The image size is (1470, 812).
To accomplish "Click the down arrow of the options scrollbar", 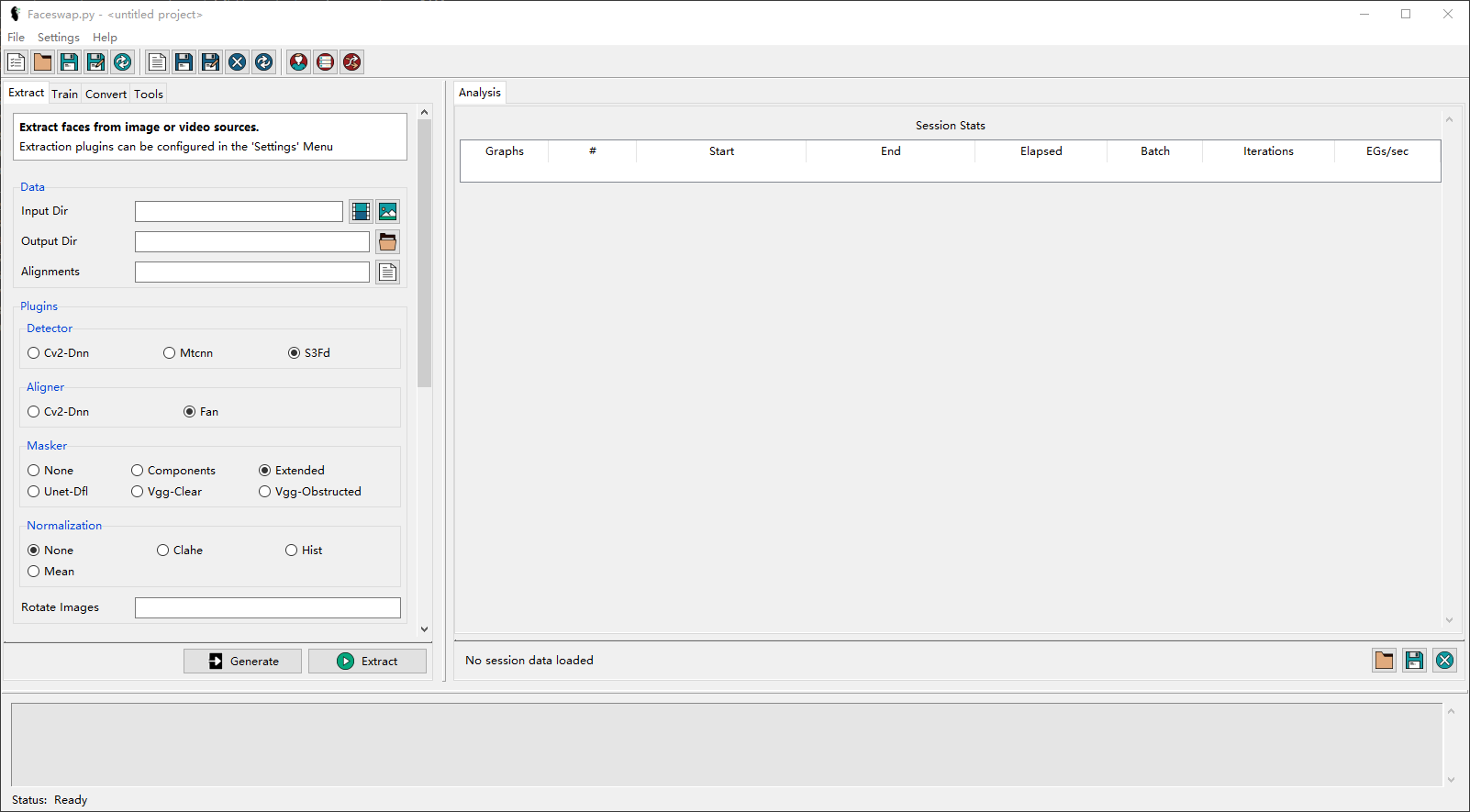I will click(x=424, y=629).
